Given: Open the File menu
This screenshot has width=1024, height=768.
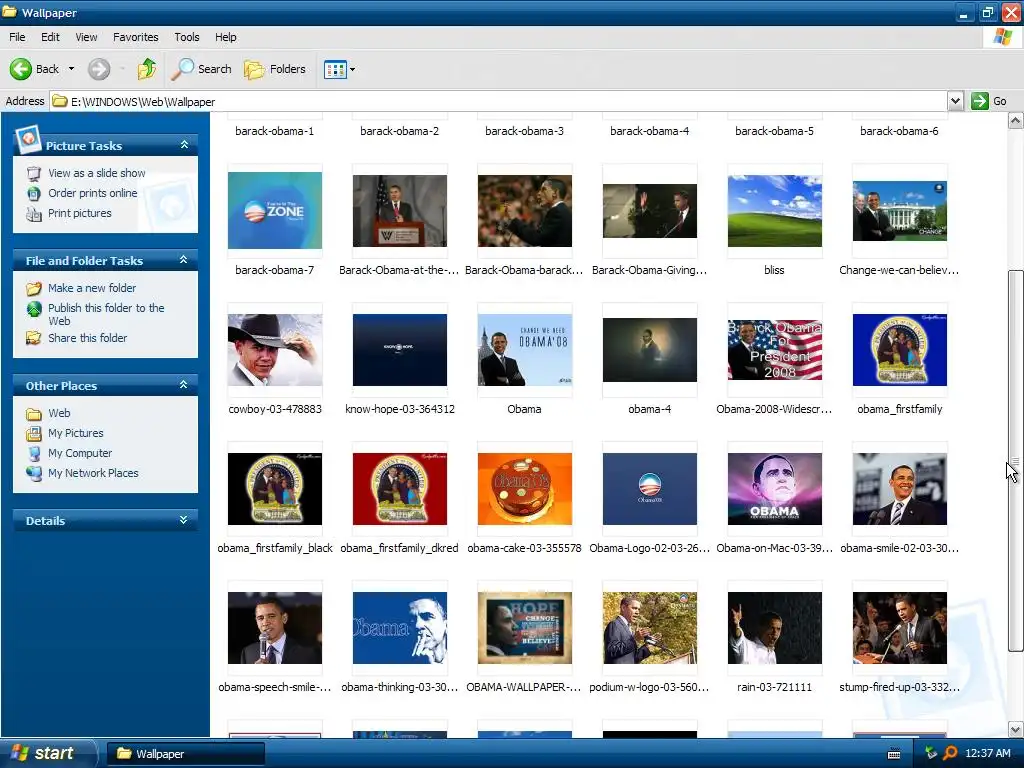Looking at the screenshot, I should 18,37.
